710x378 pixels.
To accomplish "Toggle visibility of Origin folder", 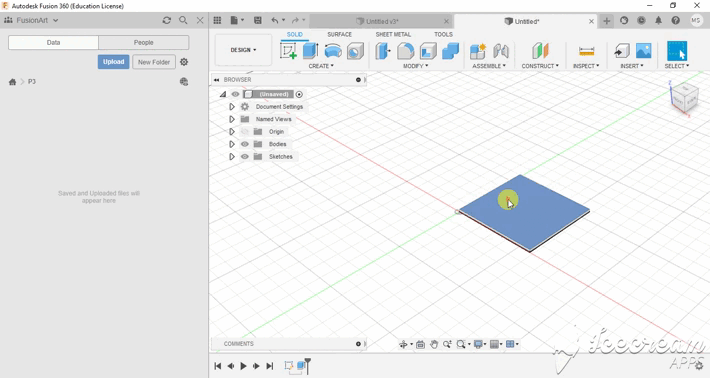I will 245,132.
